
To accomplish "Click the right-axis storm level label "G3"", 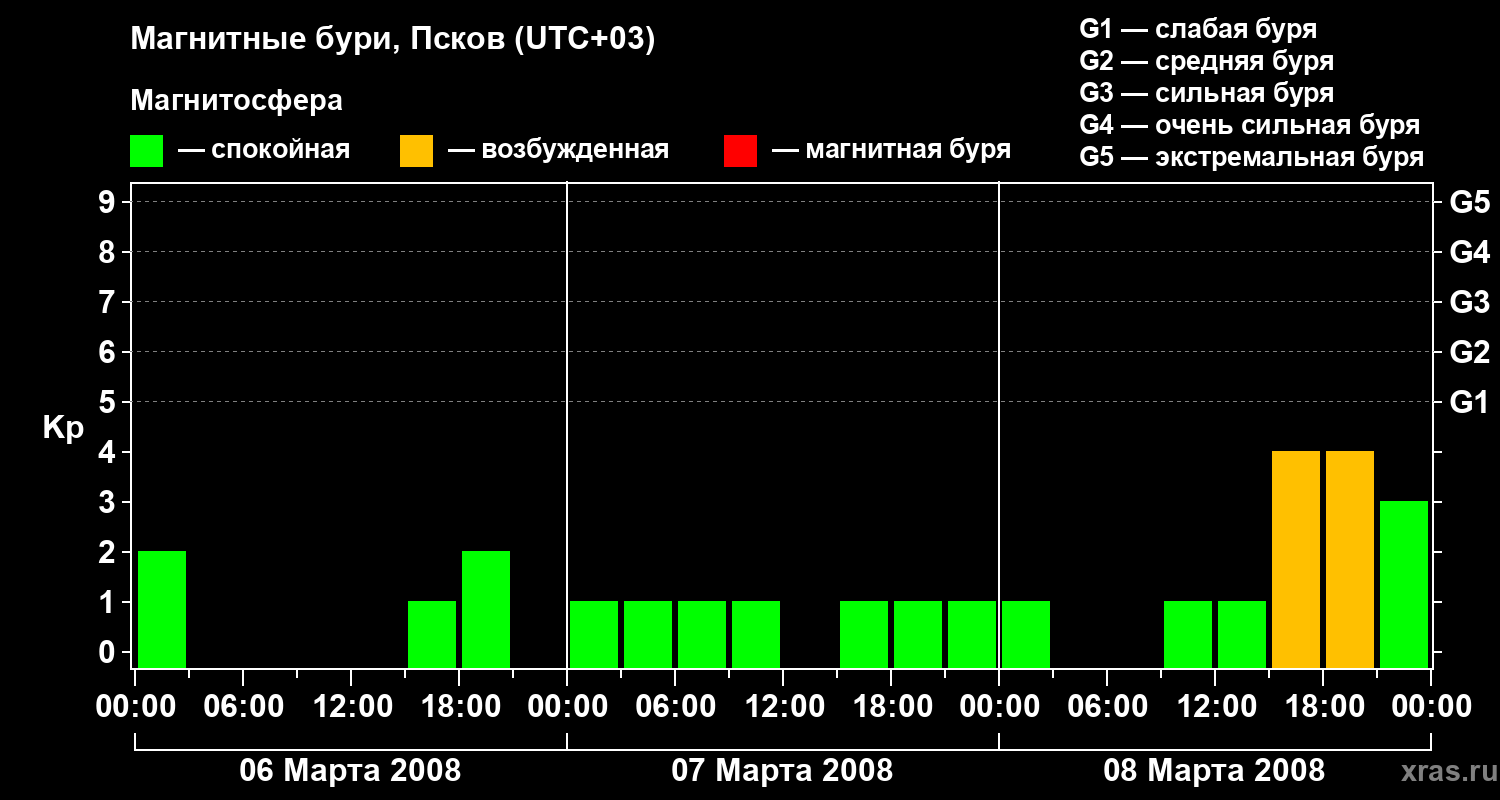I will click(x=1470, y=302).
